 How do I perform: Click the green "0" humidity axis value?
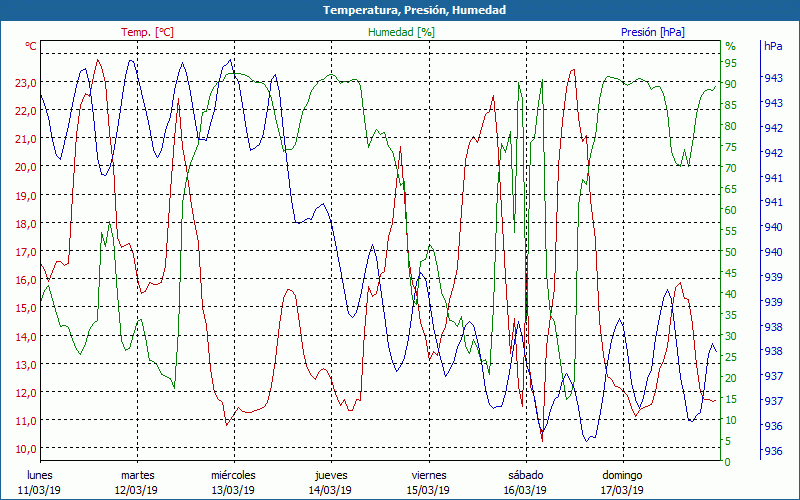pyautogui.click(x=728, y=462)
